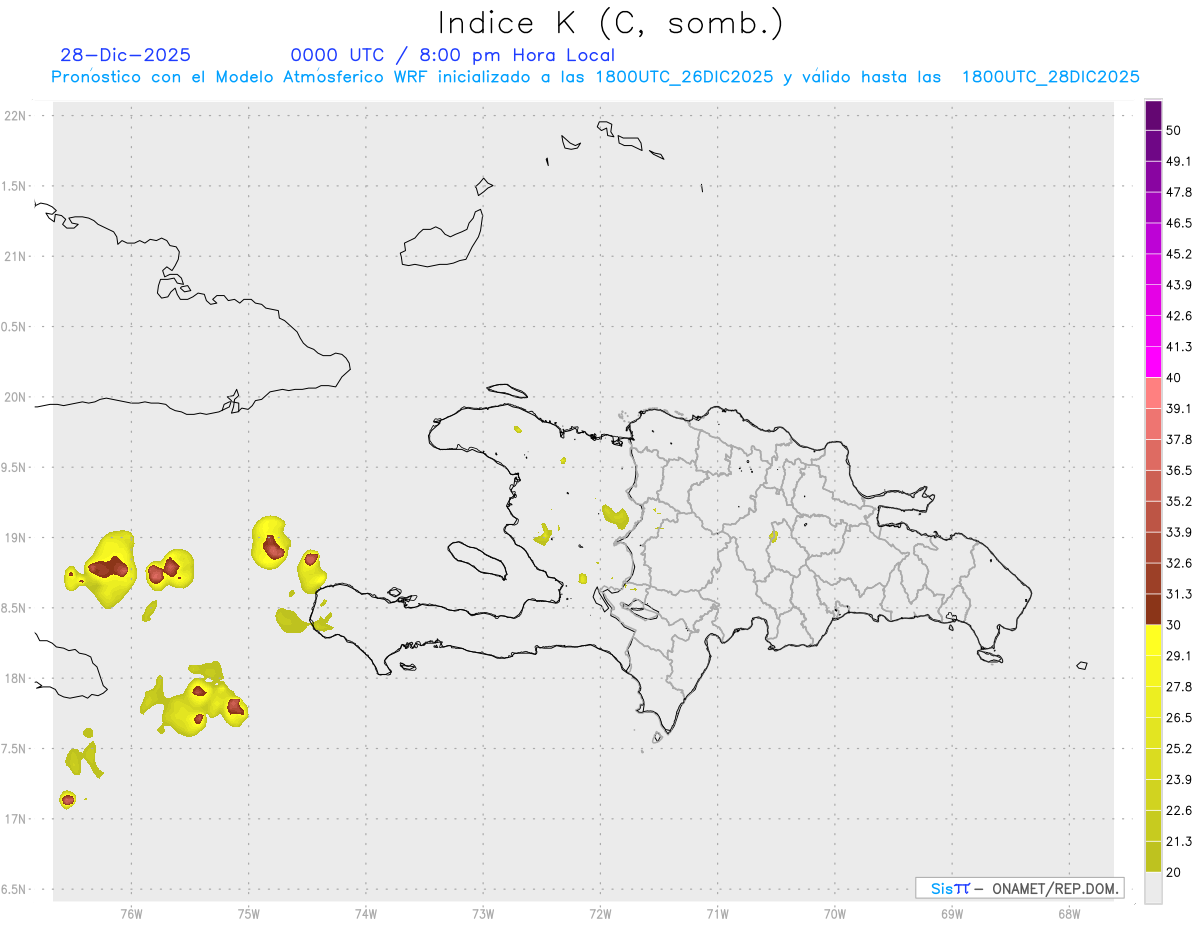Pick the salmon swatch between 39.1 and 40
The image size is (1200, 927).
click(x=1153, y=393)
